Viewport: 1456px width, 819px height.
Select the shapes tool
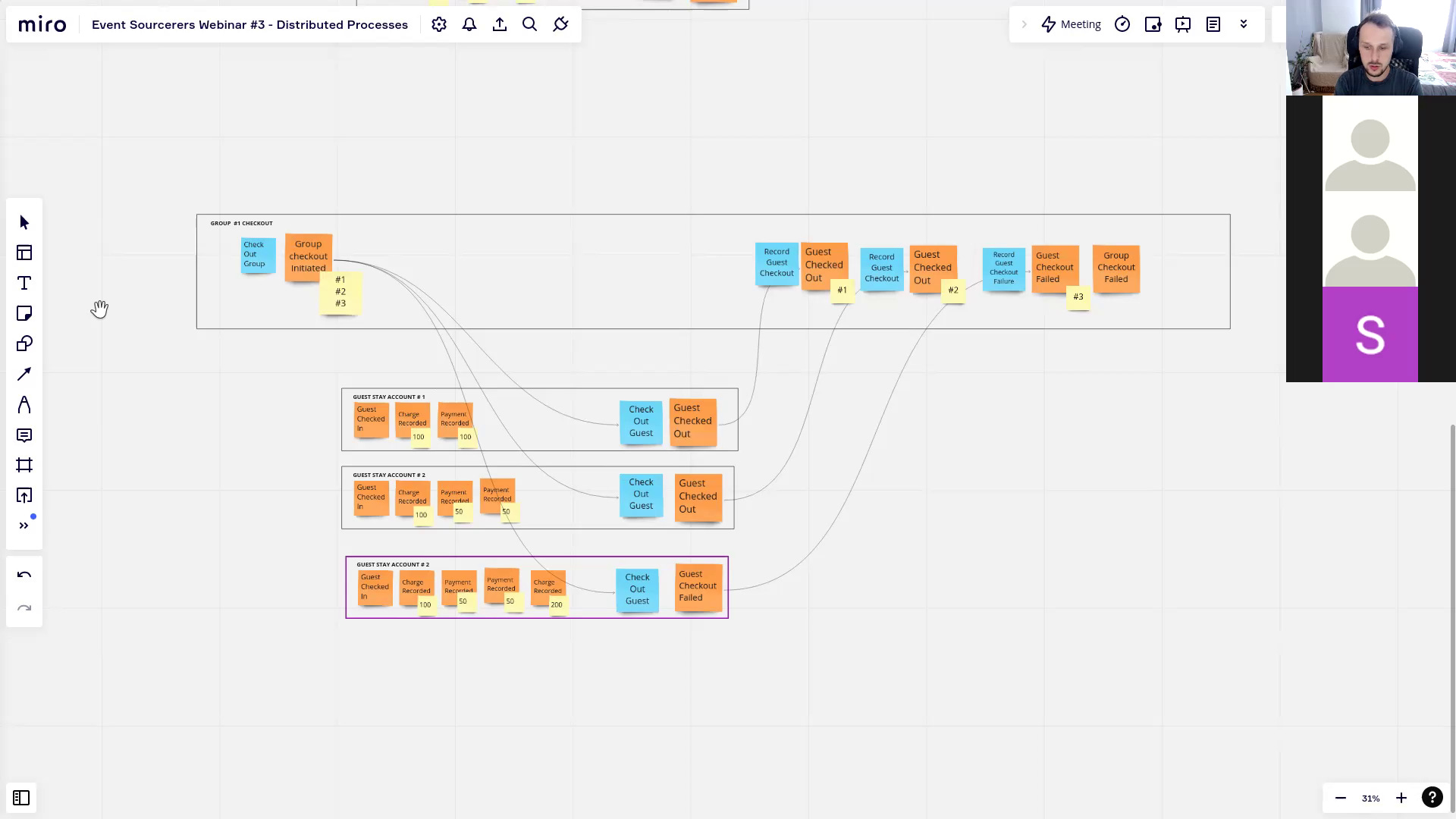point(24,343)
